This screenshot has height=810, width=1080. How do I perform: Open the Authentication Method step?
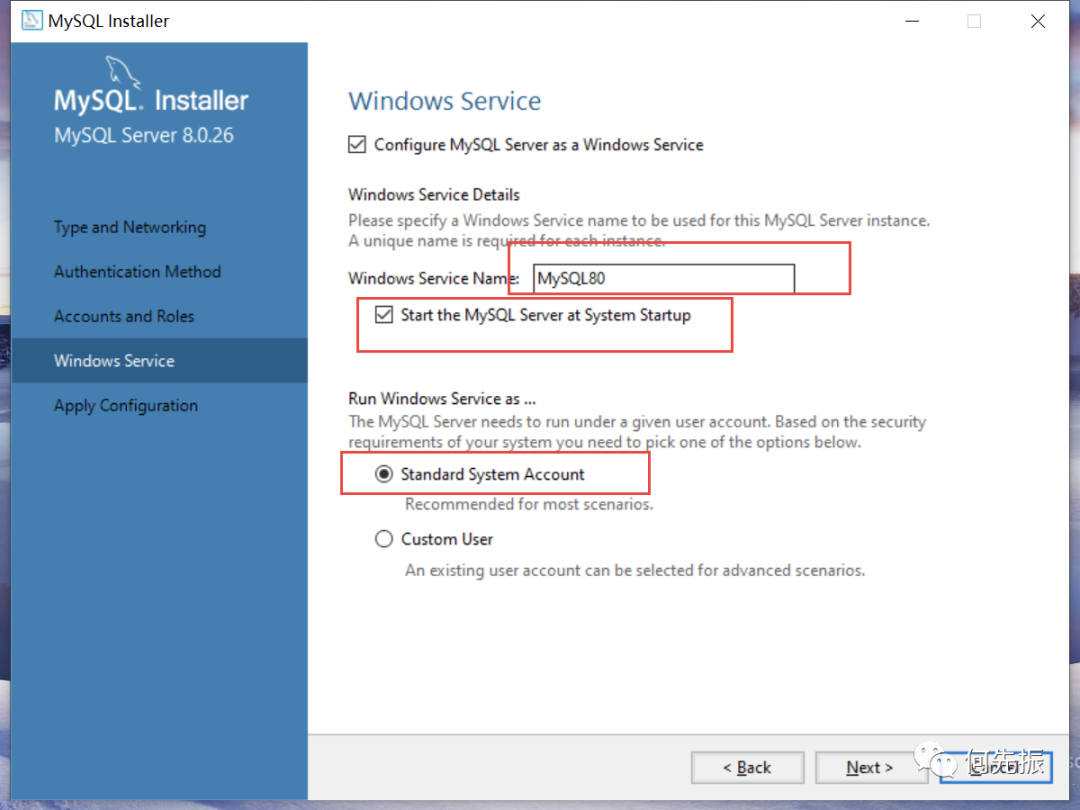[138, 272]
